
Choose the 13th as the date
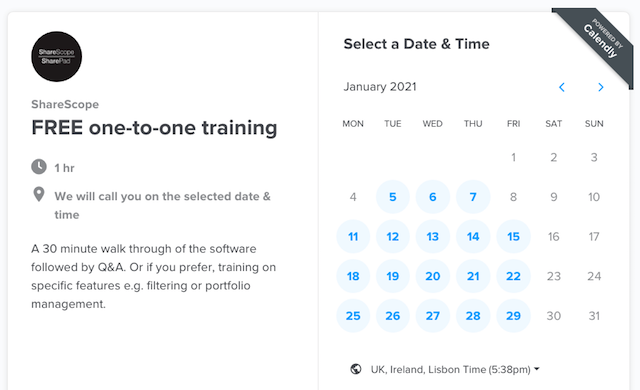tap(433, 237)
